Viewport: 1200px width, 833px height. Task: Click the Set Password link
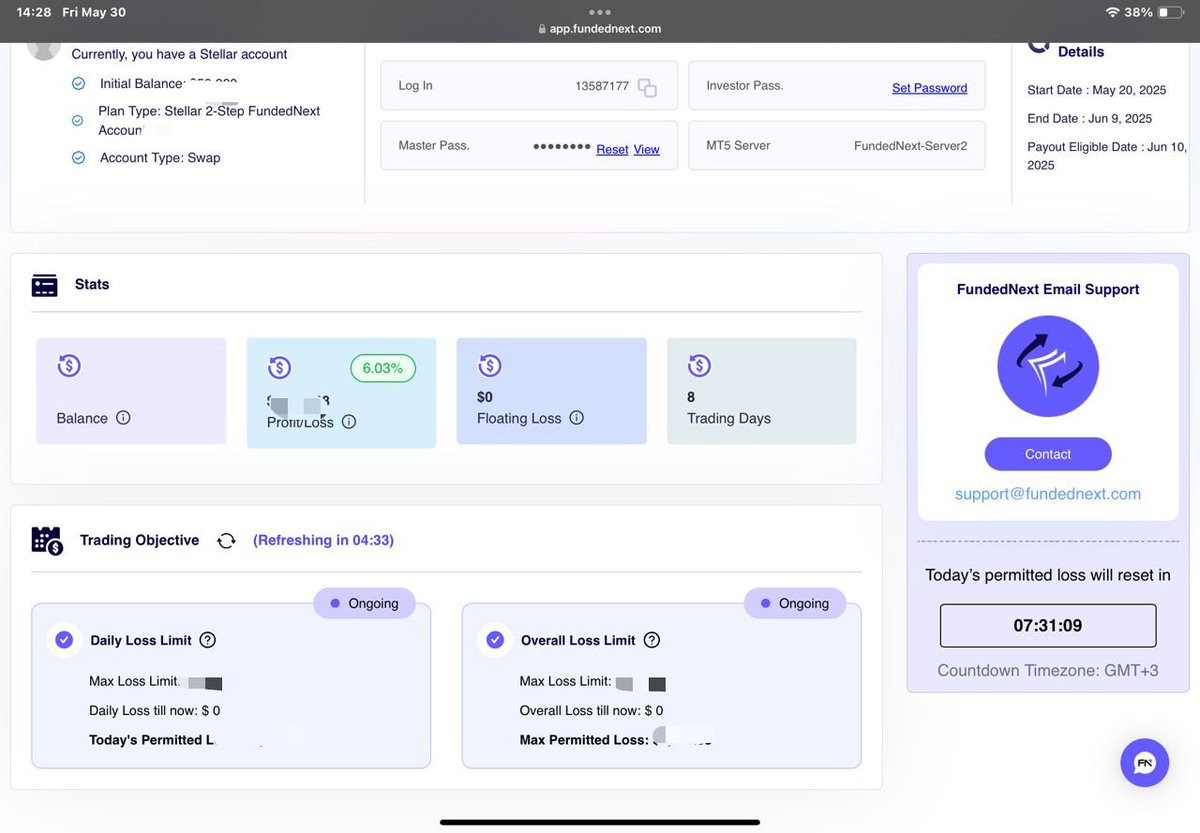coord(929,88)
